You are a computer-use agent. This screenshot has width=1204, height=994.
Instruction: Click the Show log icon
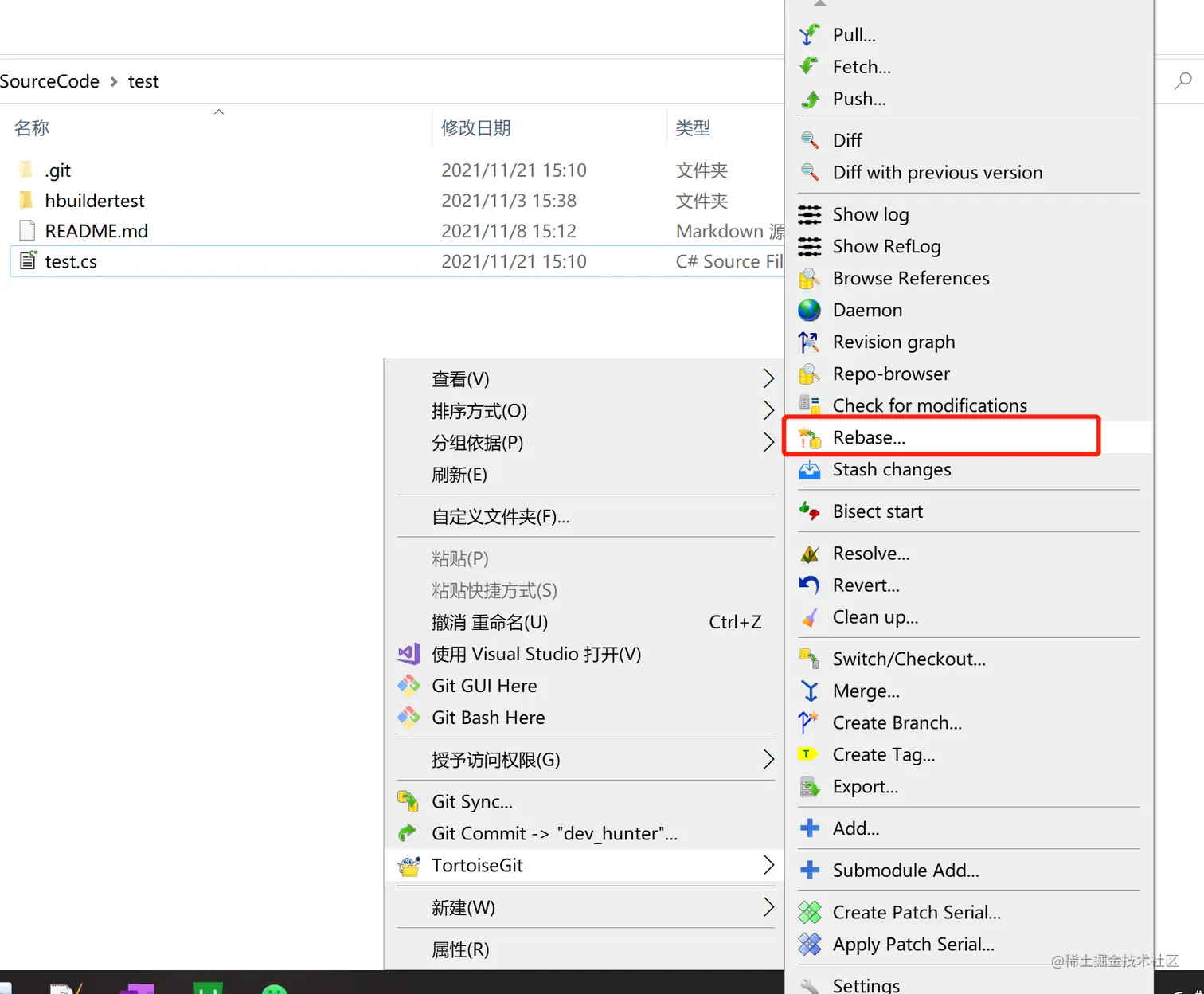(810, 214)
